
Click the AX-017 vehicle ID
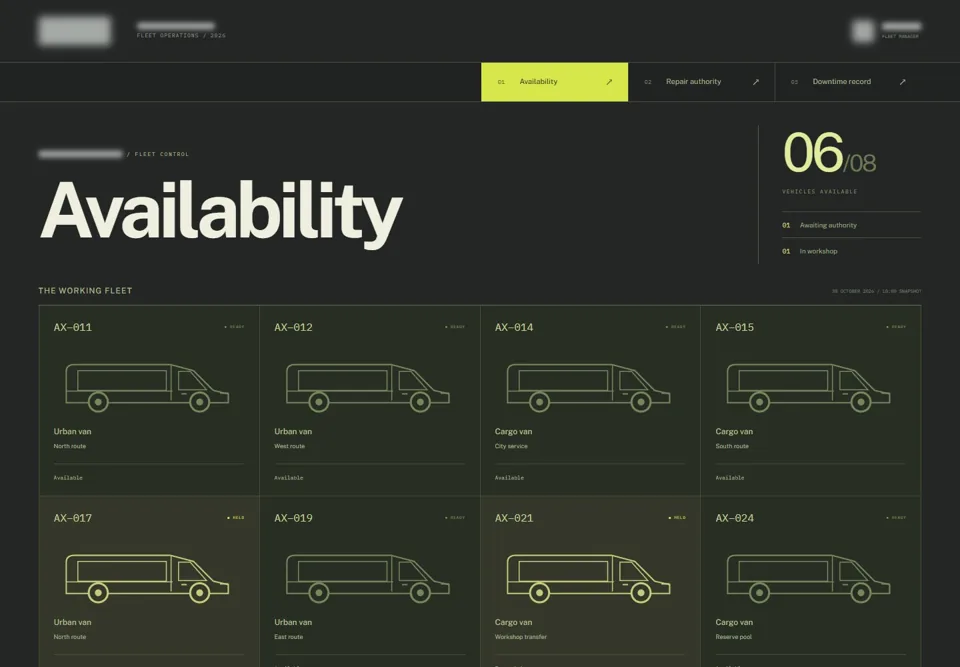tap(73, 518)
